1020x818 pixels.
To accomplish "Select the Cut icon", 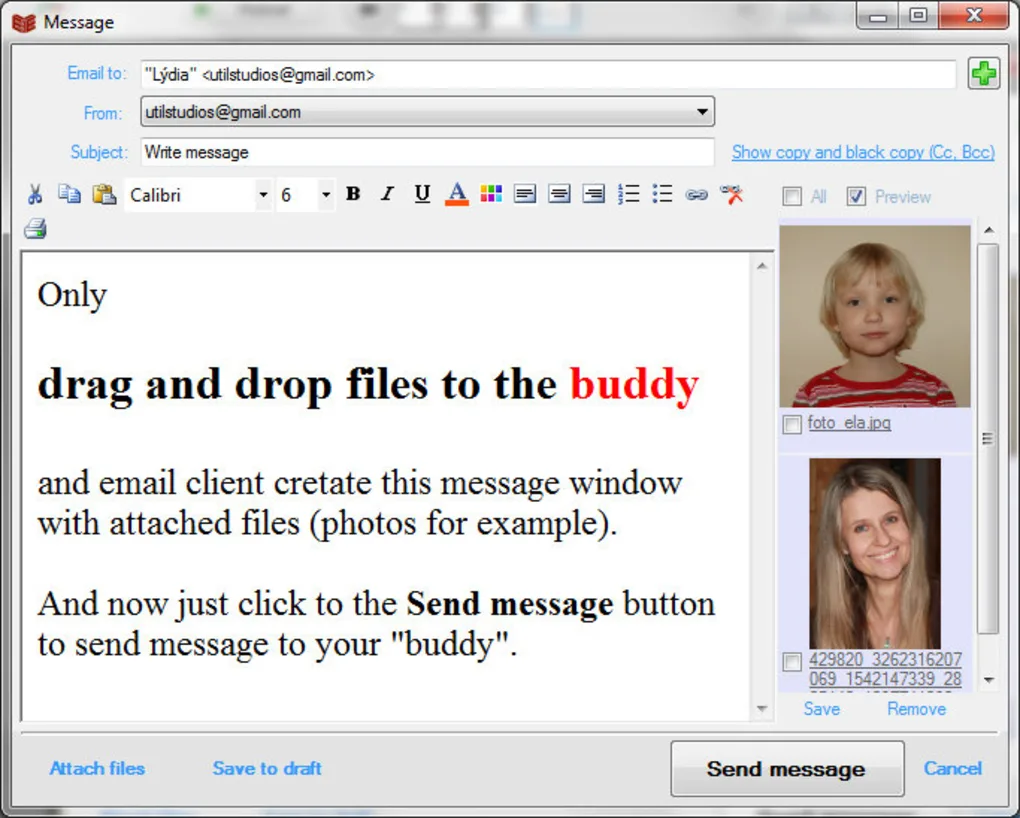I will [35, 195].
